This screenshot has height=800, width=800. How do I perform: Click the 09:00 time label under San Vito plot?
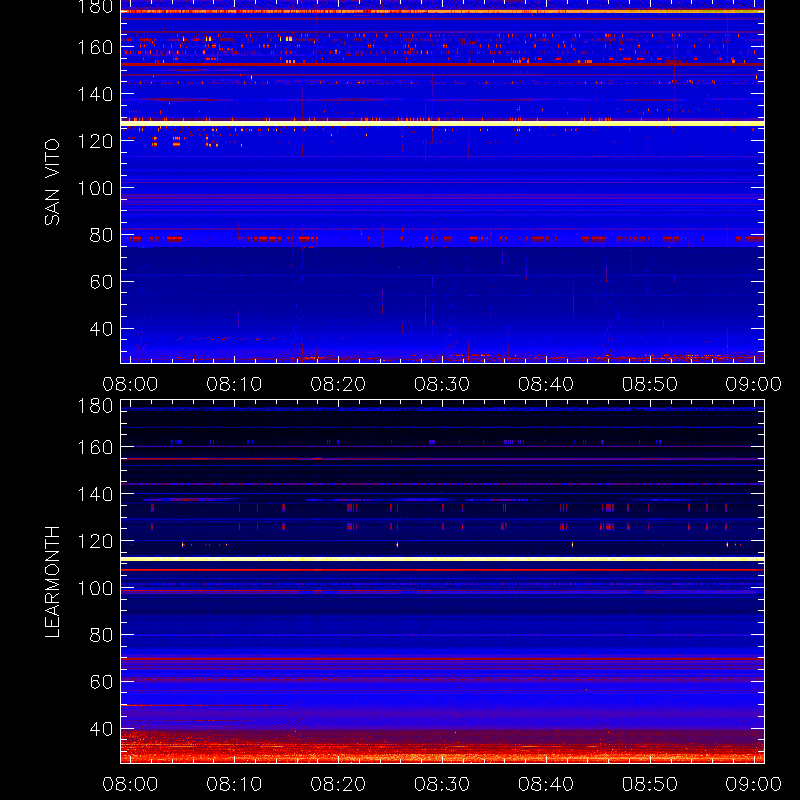[754, 384]
